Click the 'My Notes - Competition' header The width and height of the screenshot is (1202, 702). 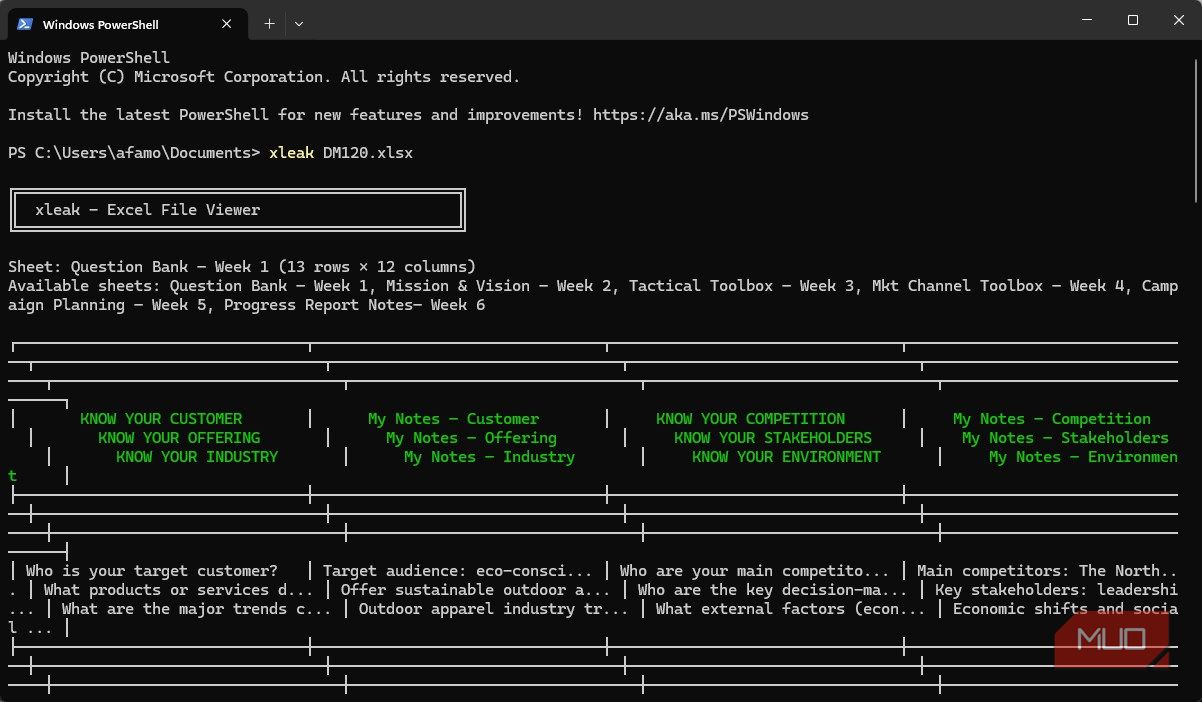pos(1052,419)
